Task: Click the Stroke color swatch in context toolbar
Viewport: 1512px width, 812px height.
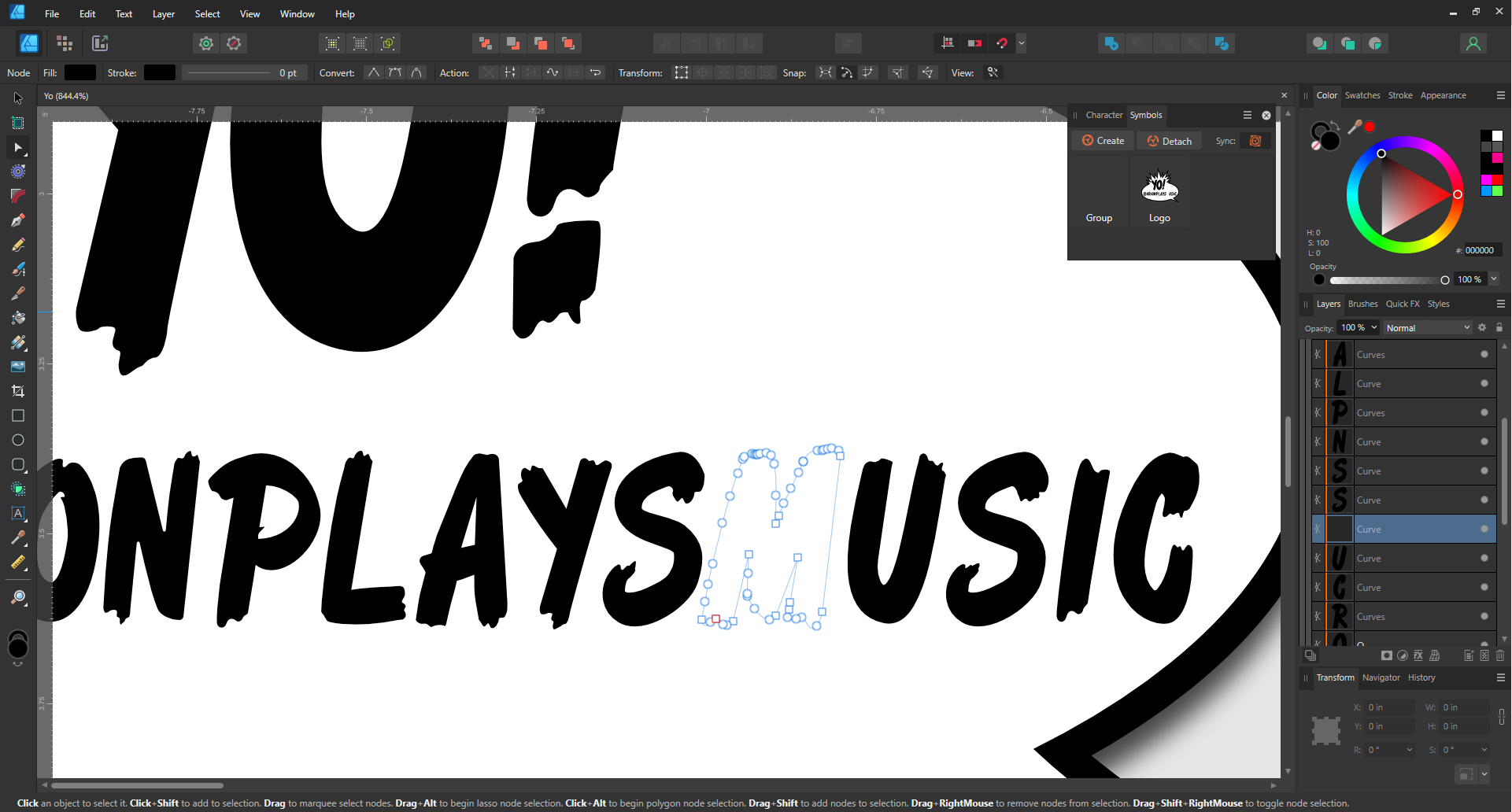Action: pyautogui.click(x=159, y=72)
